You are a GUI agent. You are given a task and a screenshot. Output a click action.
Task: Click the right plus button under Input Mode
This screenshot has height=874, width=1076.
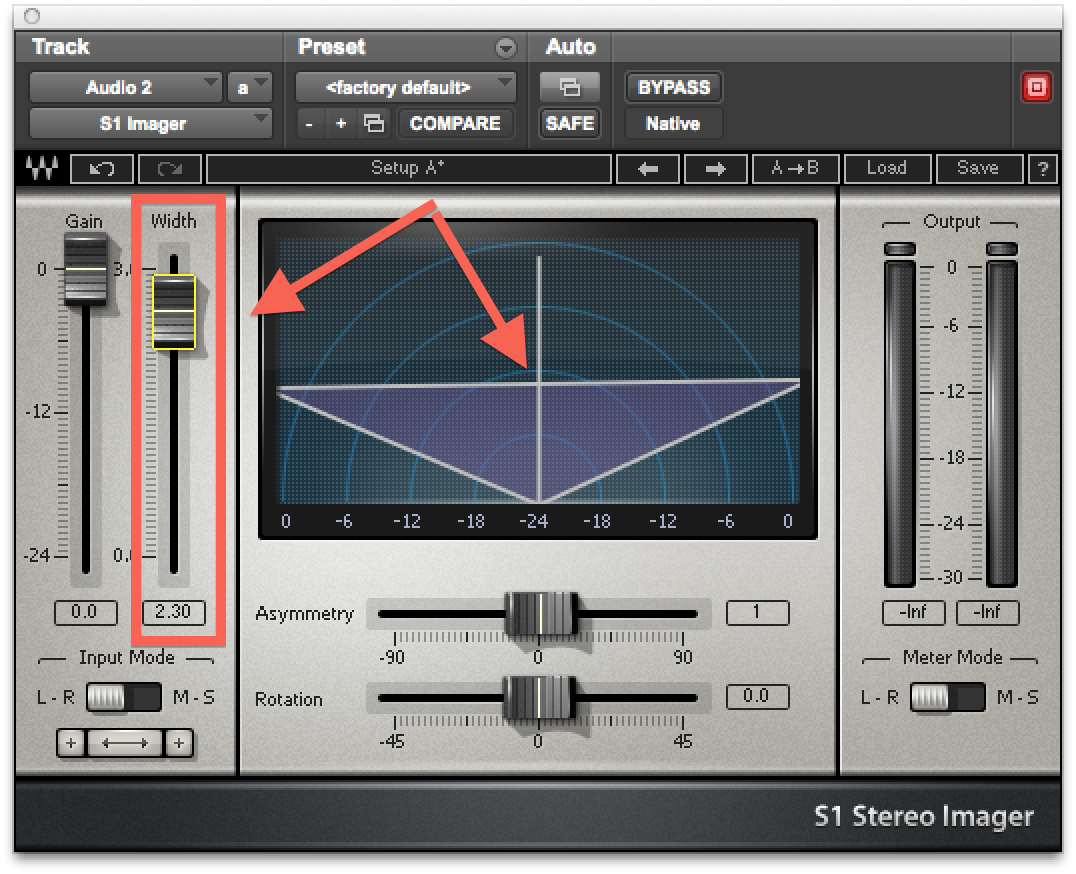pos(178,743)
